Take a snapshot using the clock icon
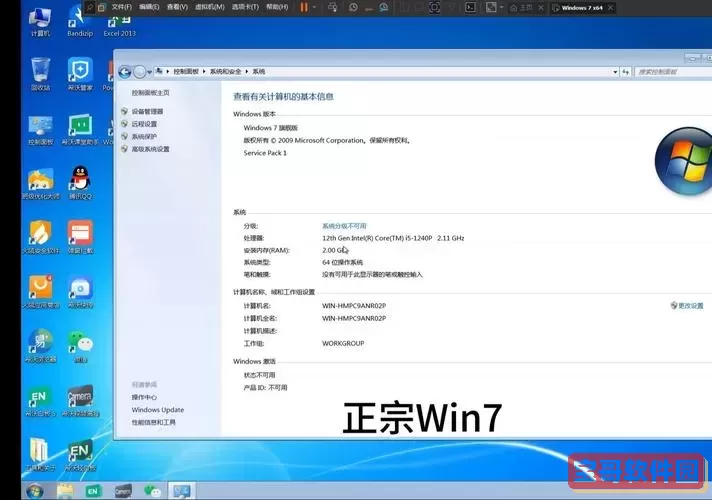This screenshot has width=712, height=500. click(353, 7)
